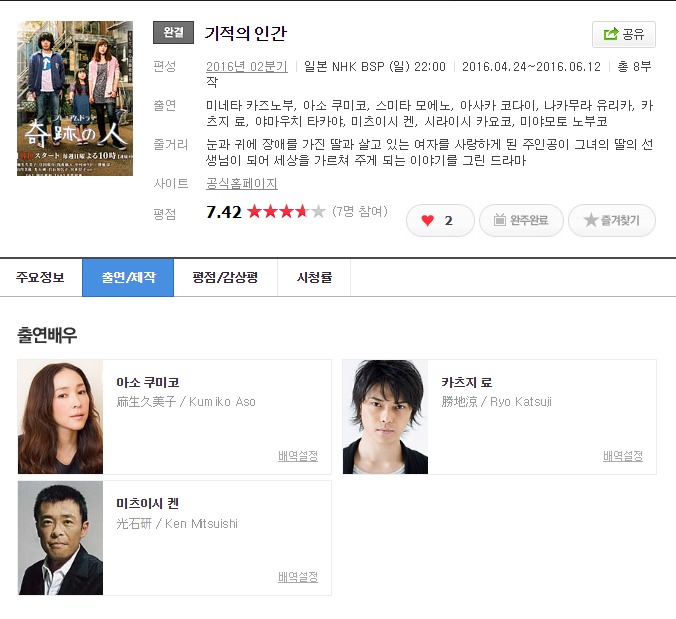Screen dimensions: 676x619
Task: Toggle the 즐겨찾기 favorite star button
Action: 611,220
